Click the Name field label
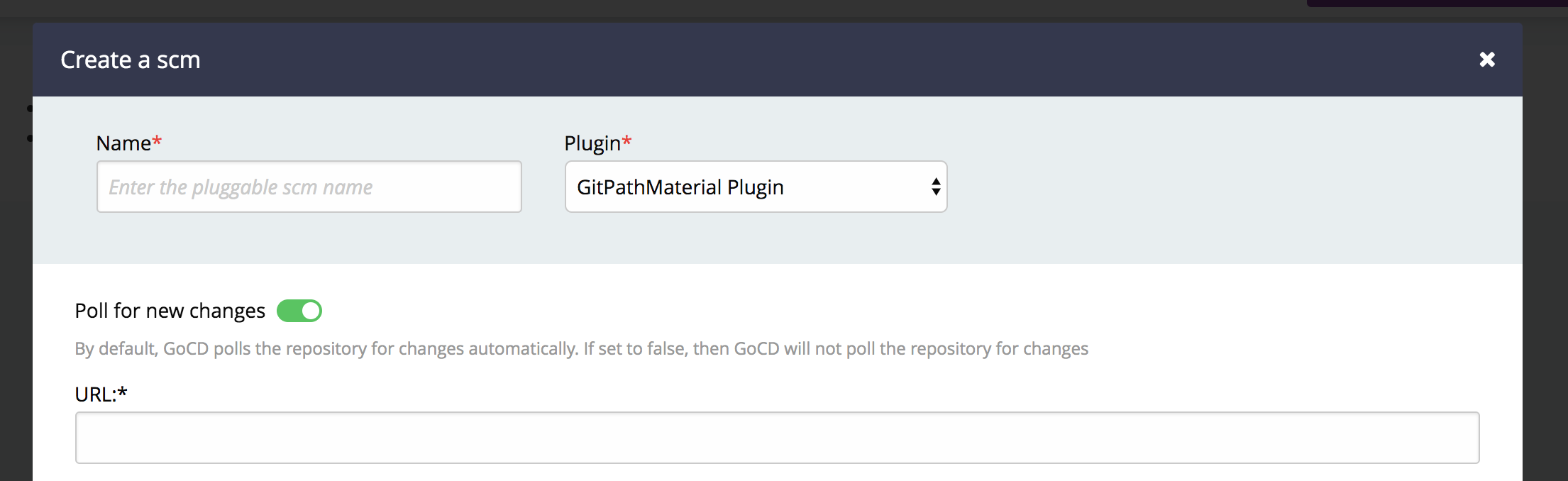1568x481 pixels. pos(123,143)
